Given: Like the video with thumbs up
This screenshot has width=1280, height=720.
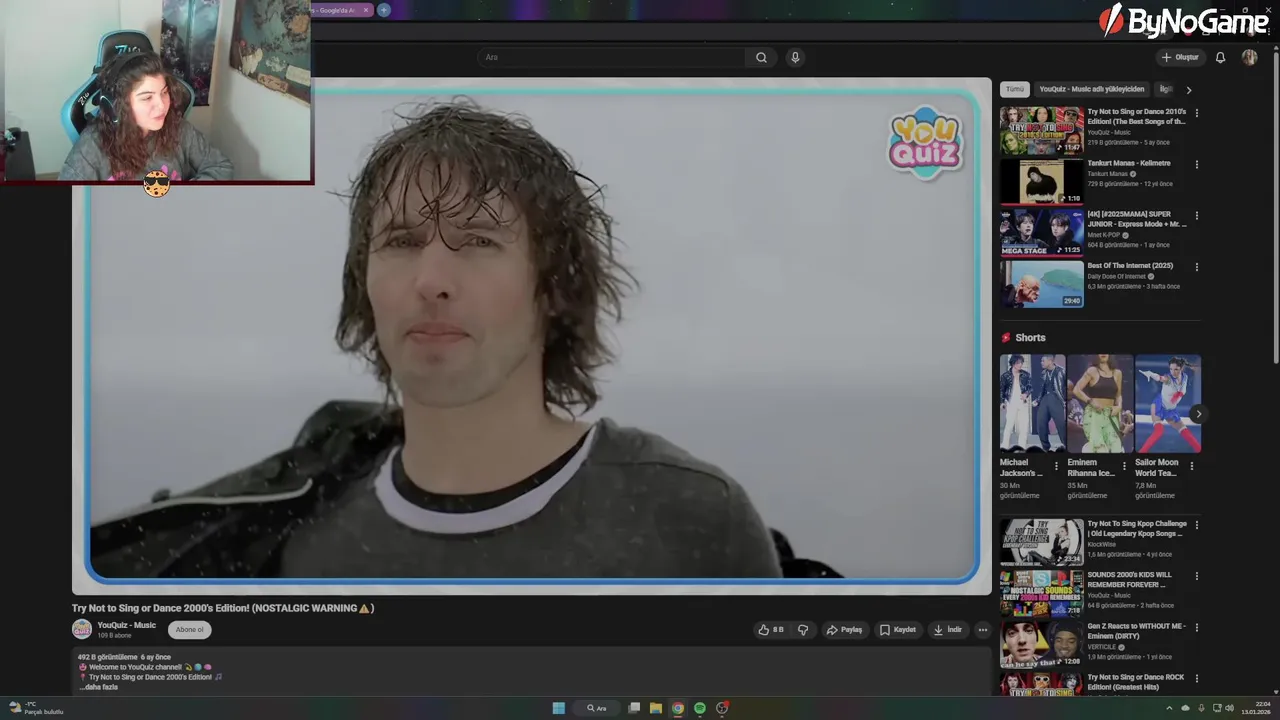Looking at the screenshot, I should pos(770,630).
